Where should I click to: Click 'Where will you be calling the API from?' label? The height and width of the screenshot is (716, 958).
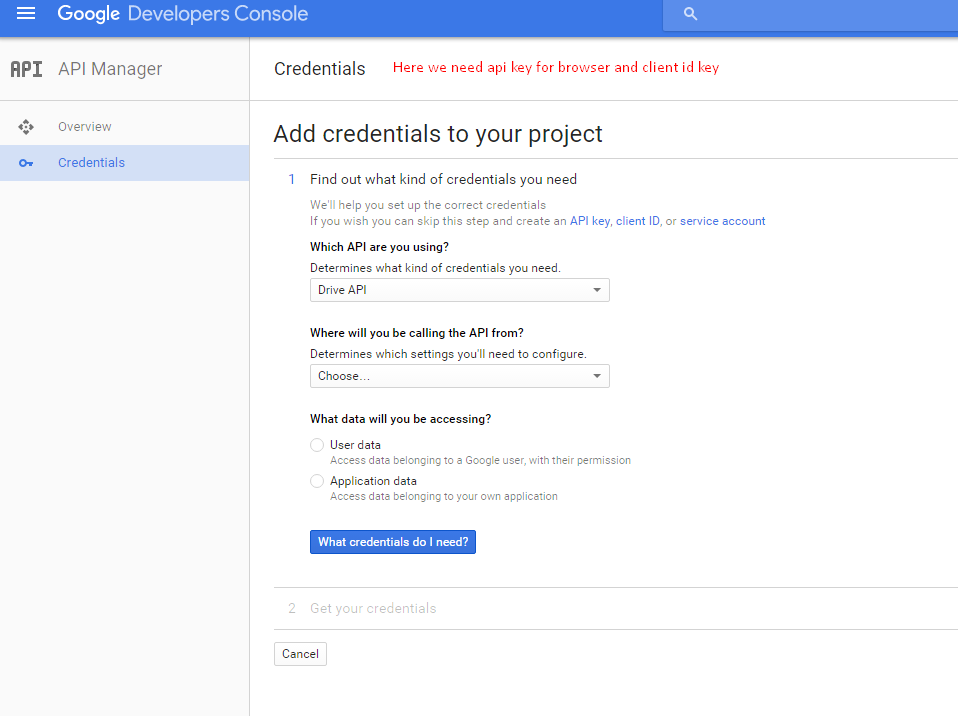click(417, 333)
